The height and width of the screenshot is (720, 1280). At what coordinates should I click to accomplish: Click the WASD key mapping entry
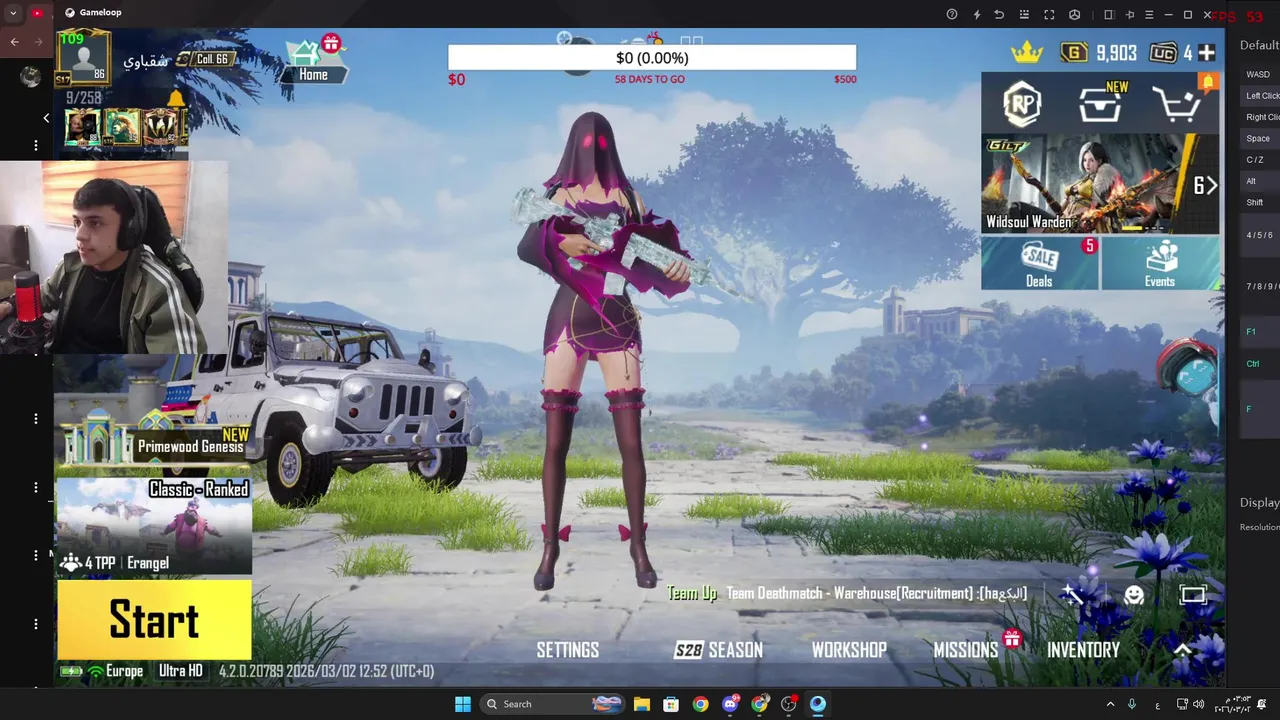pyautogui.click(x=1258, y=74)
